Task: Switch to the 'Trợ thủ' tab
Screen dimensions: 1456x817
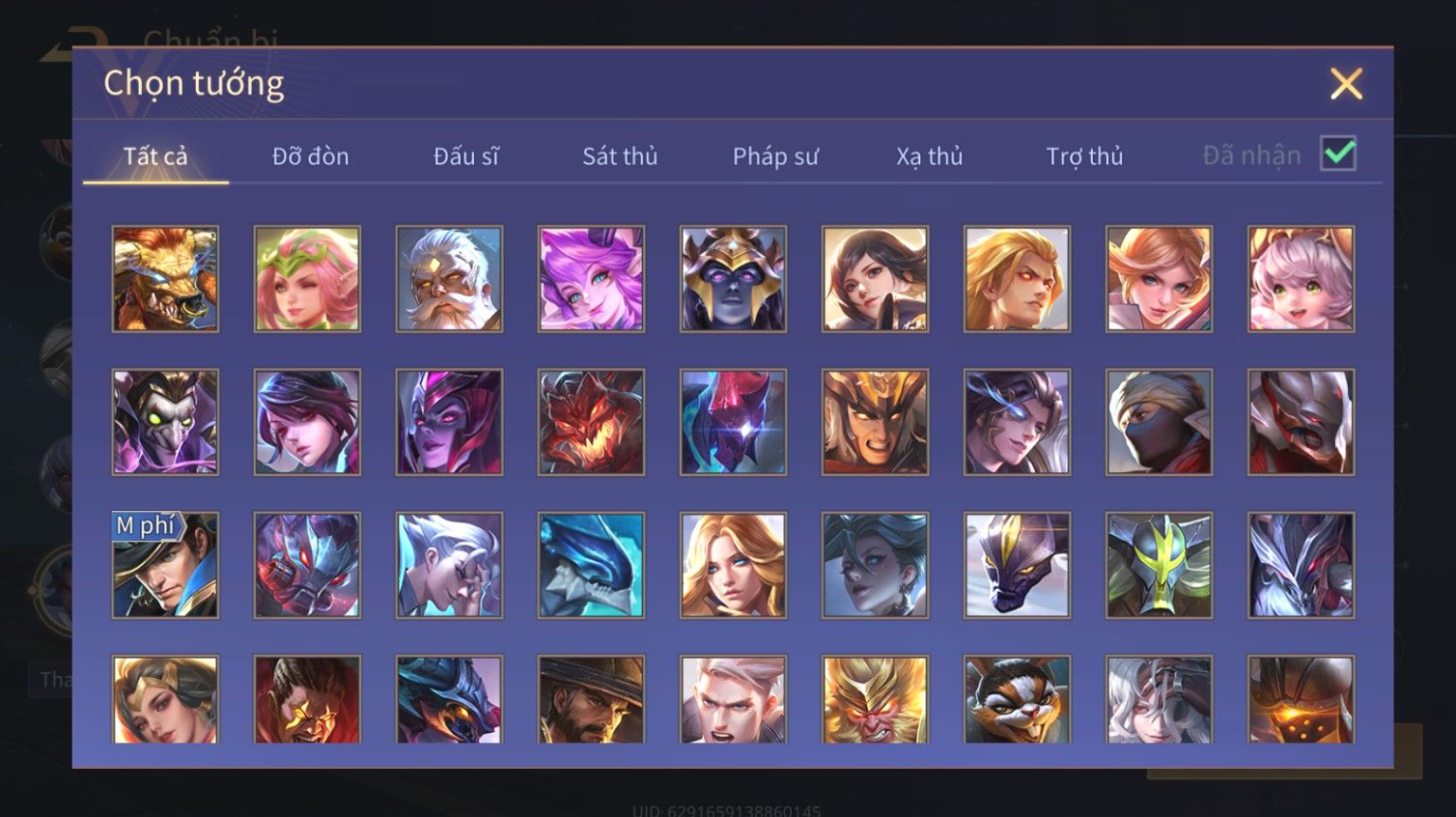Action: pyautogui.click(x=1084, y=155)
